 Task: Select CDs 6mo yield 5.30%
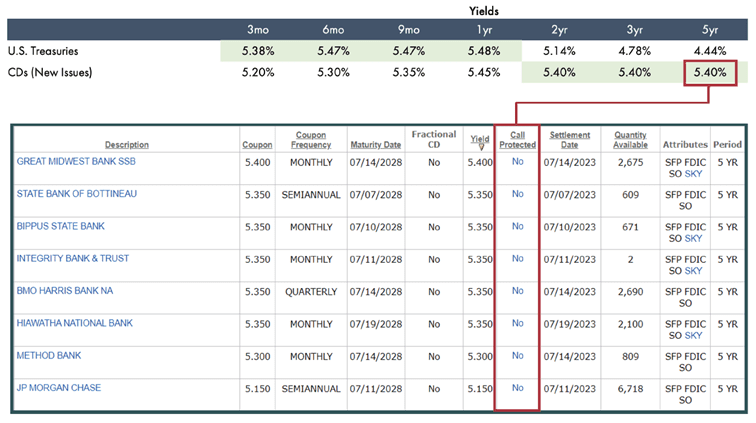click(333, 73)
